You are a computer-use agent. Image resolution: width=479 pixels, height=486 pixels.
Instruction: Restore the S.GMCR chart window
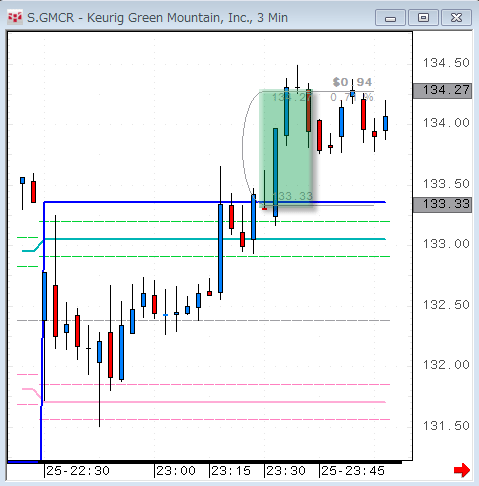click(x=423, y=18)
